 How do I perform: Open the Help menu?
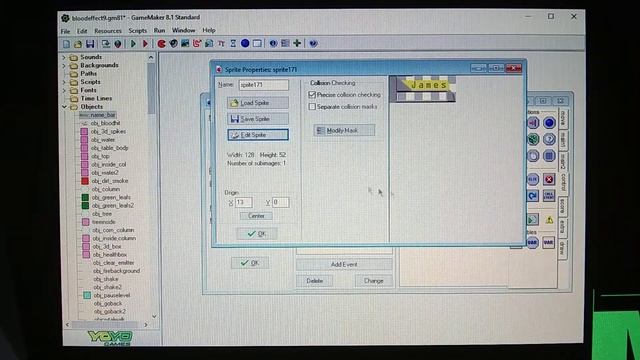point(209,30)
